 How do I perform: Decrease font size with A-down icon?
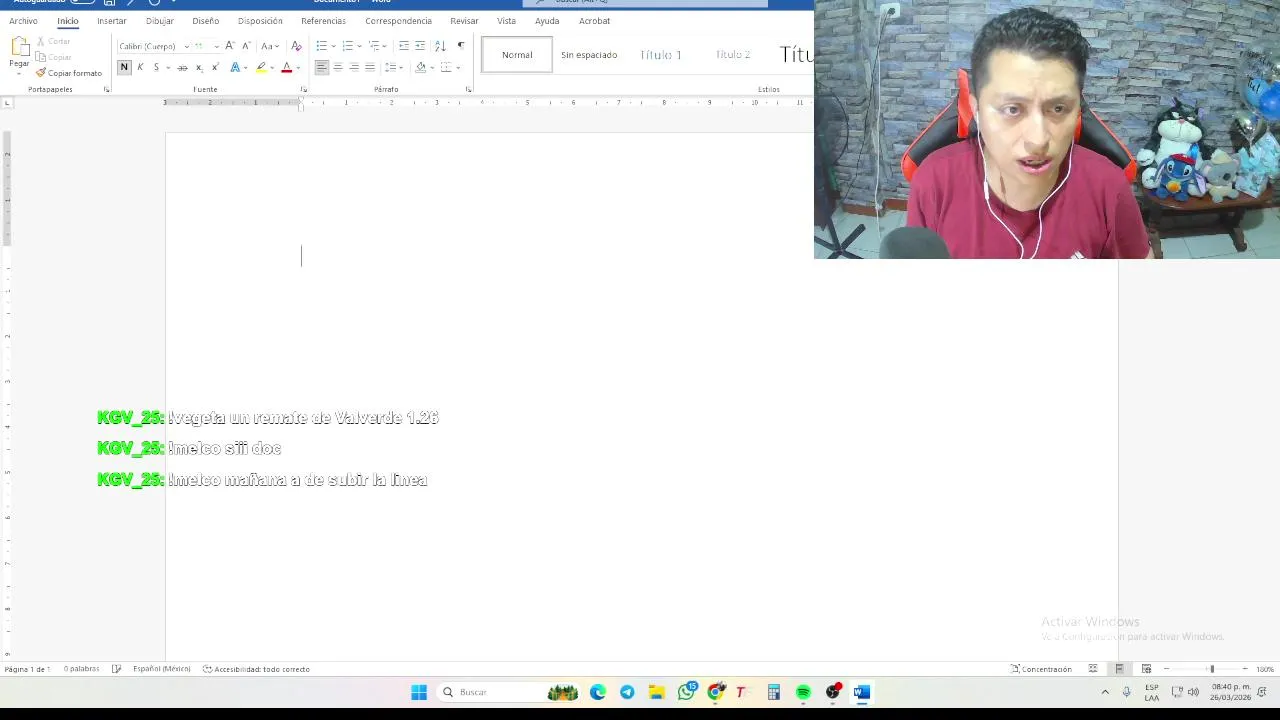point(246,46)
